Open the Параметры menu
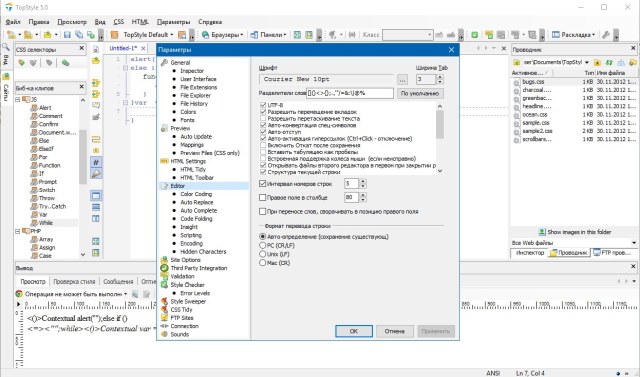 coord(173,22)
